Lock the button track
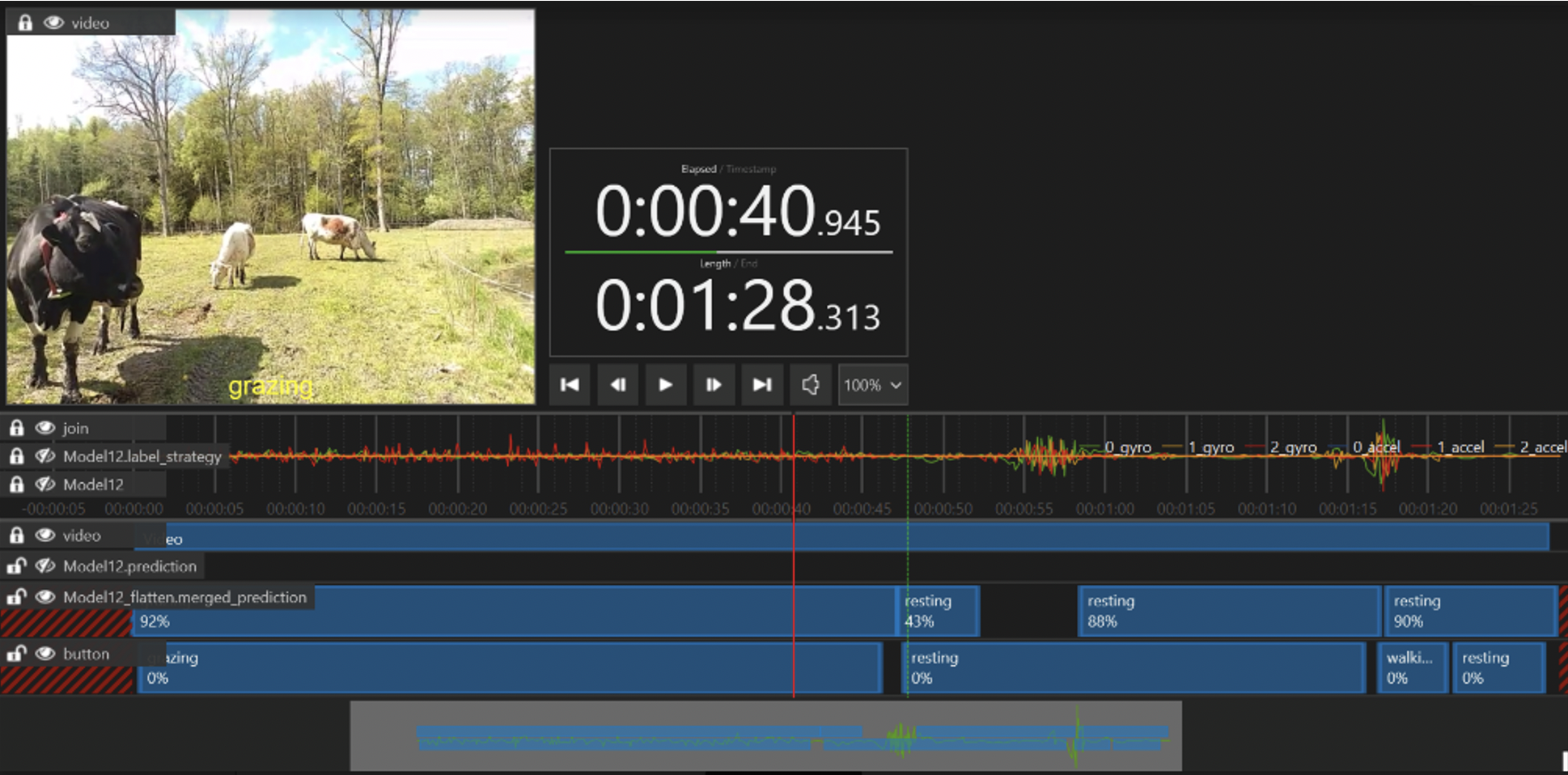The height and width of the screenshot is (775, 1568). click(17, 654)
